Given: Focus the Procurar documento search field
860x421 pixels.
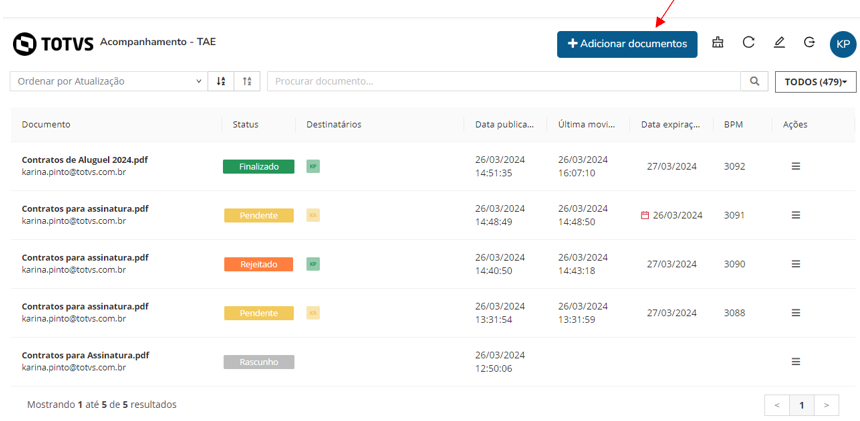Looking at the screenshot, I should (x=503, y=81).
